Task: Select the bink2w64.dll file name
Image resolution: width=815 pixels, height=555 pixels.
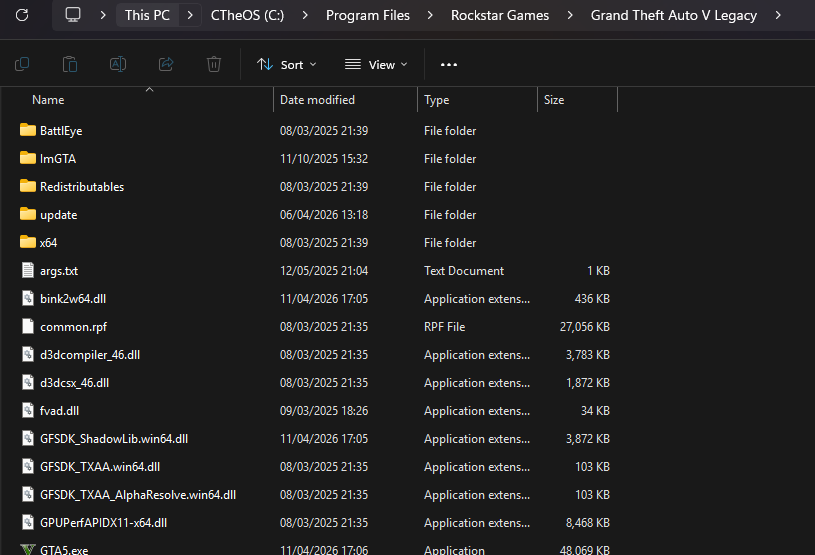Action: point(73,299)
